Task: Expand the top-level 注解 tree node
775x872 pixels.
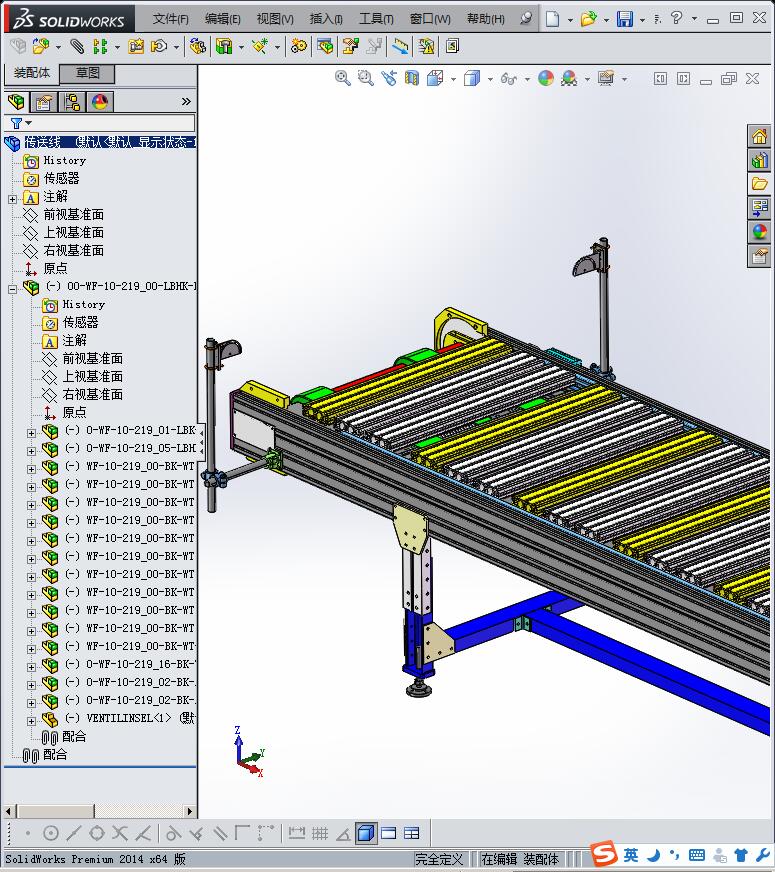Action: coord(13,199)
